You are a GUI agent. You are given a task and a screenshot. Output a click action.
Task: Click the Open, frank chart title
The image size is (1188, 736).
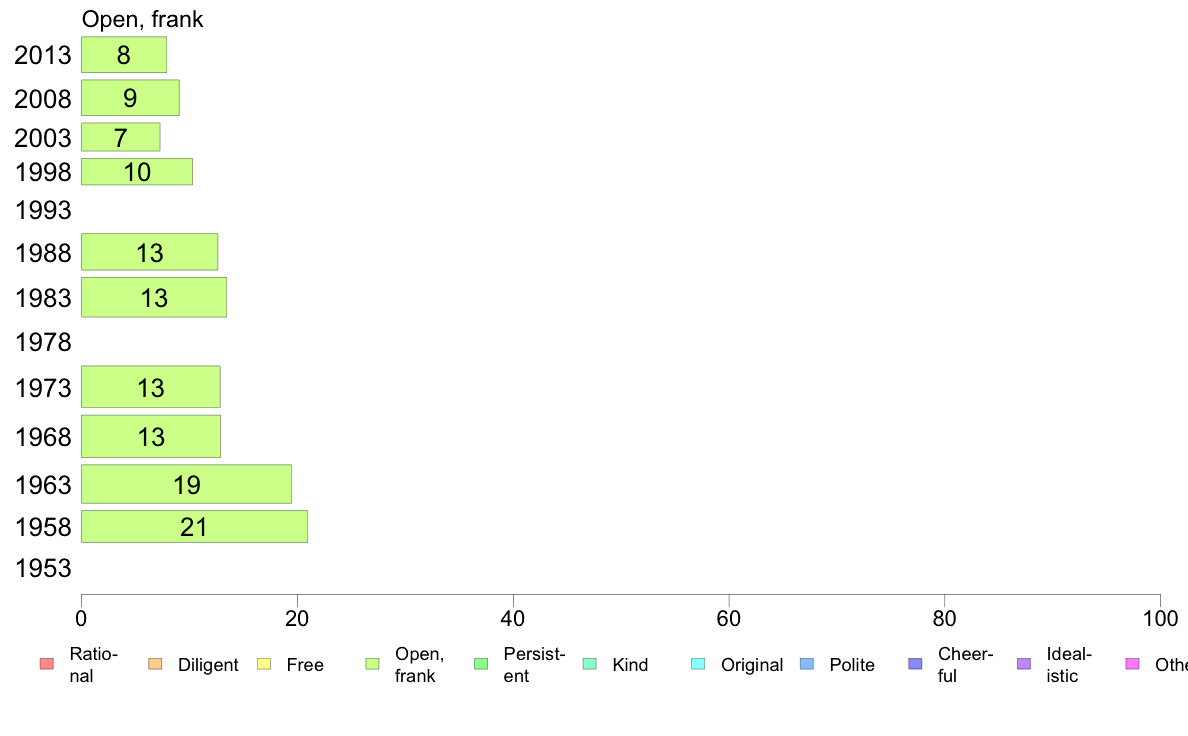(142, 19)
